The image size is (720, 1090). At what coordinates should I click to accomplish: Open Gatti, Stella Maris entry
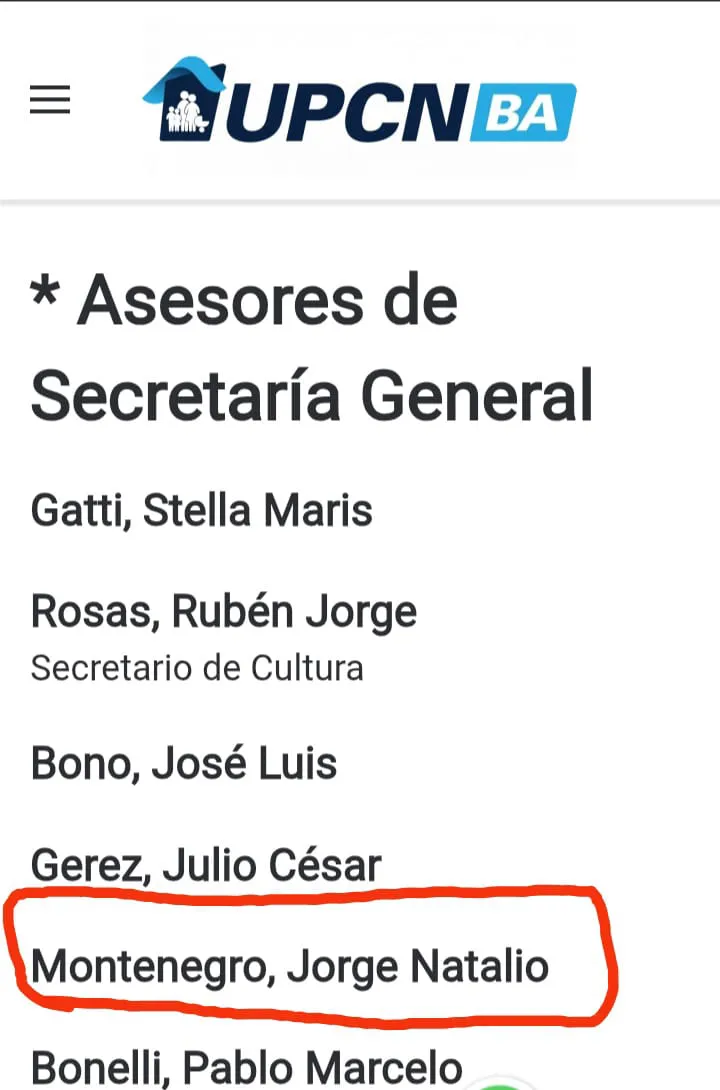click(x=201, y=511)
